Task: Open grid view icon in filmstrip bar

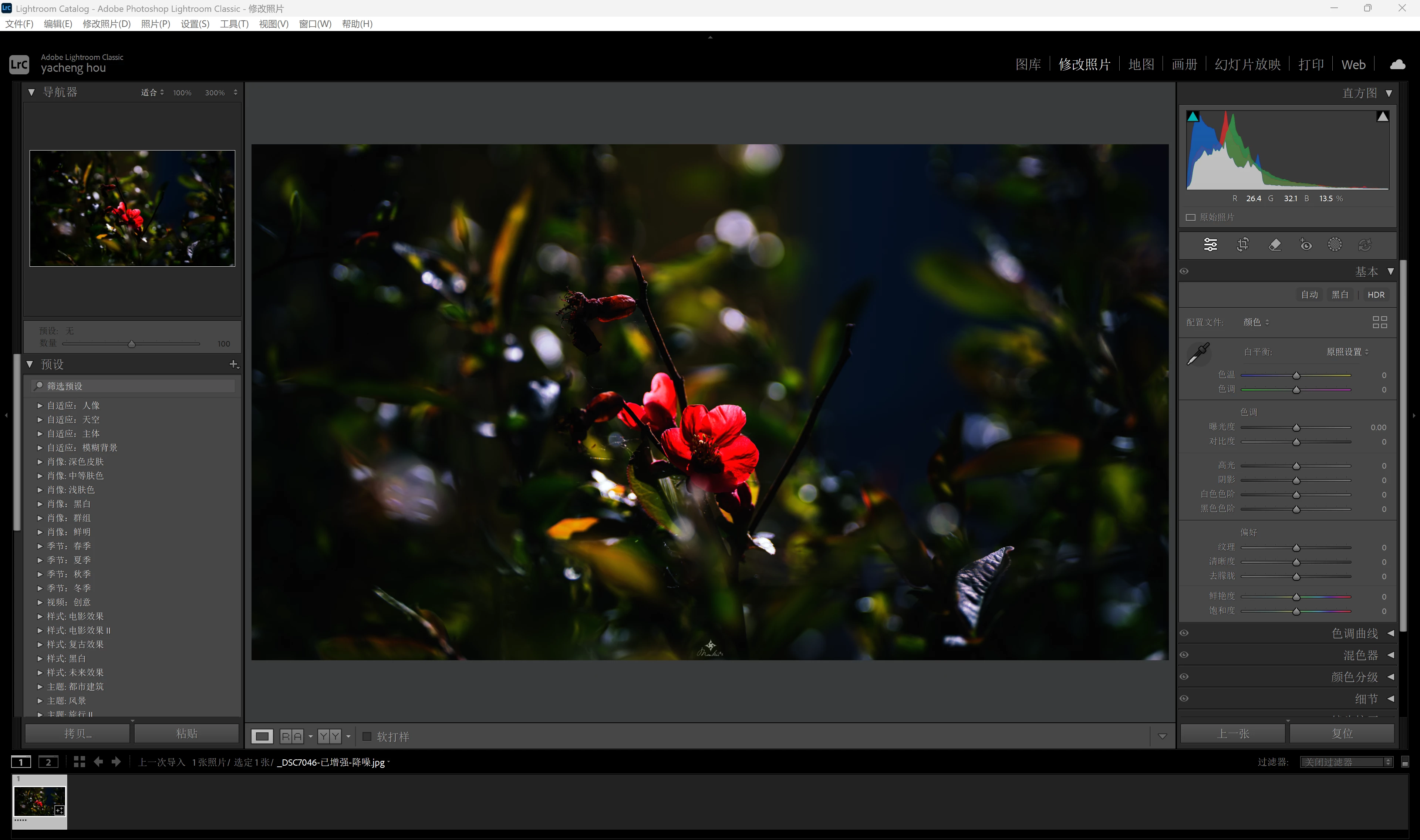Action: pyautogui.click(x=79, y=762)
